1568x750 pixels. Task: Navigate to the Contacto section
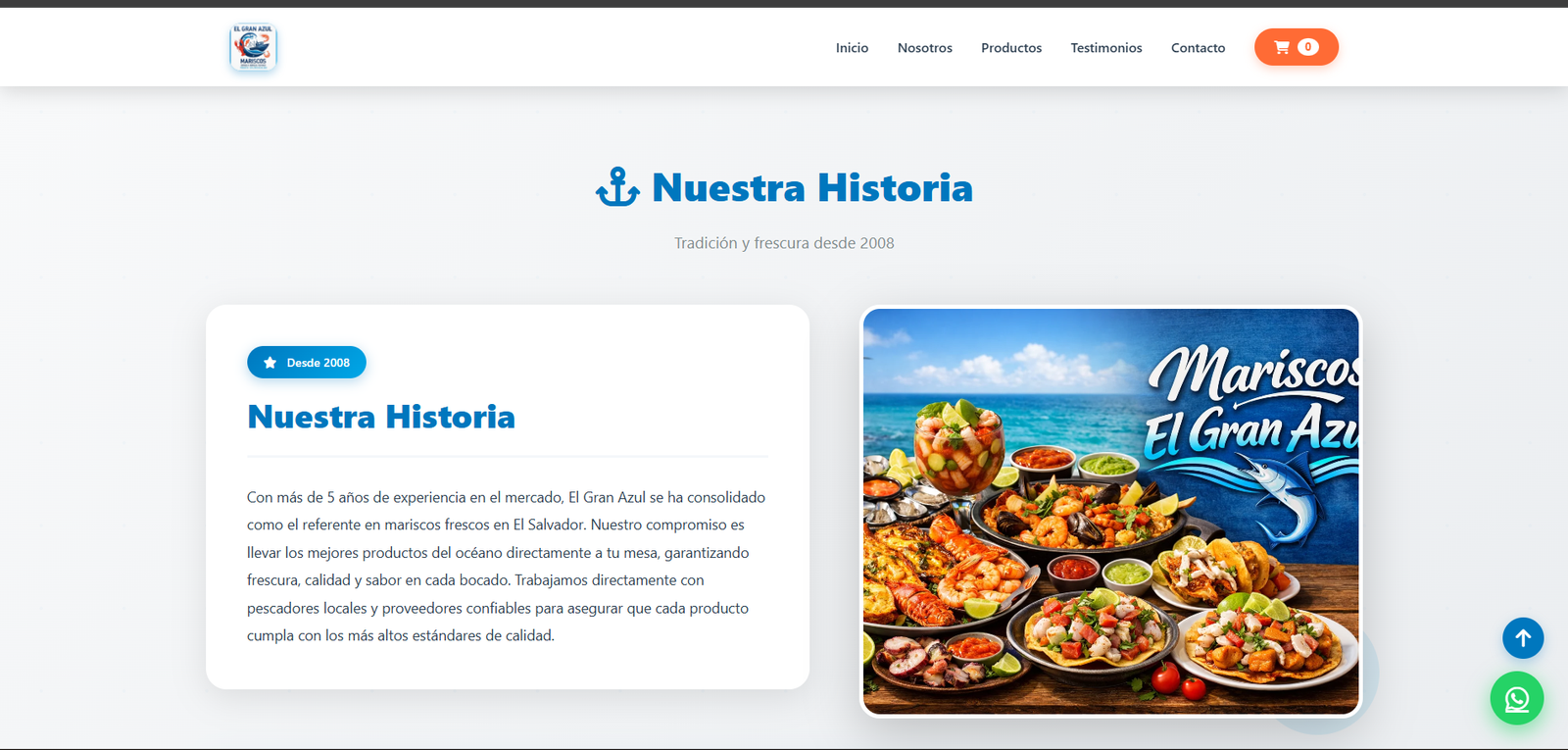(1198, 48)
